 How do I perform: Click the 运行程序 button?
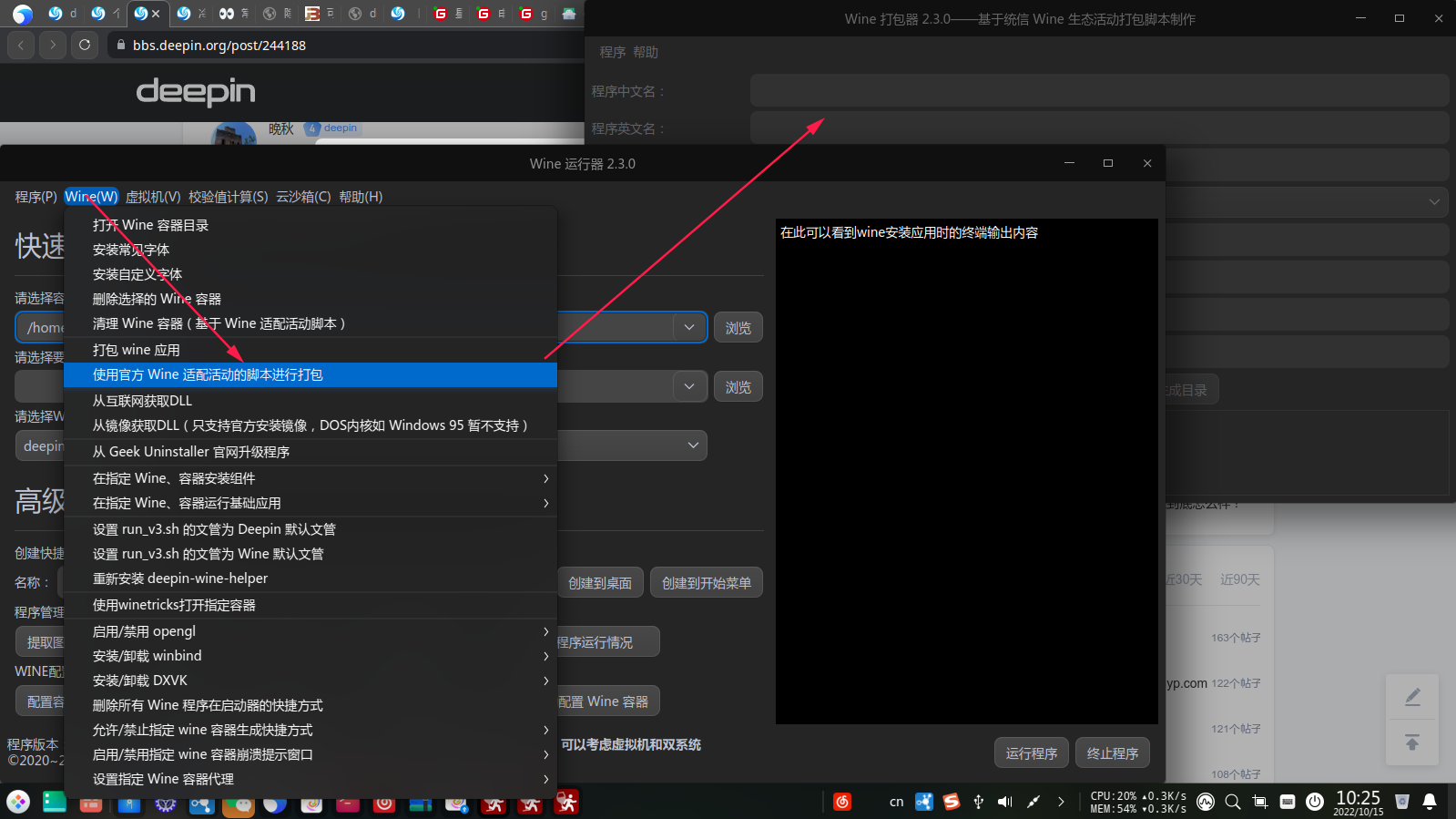[1031, 753]
